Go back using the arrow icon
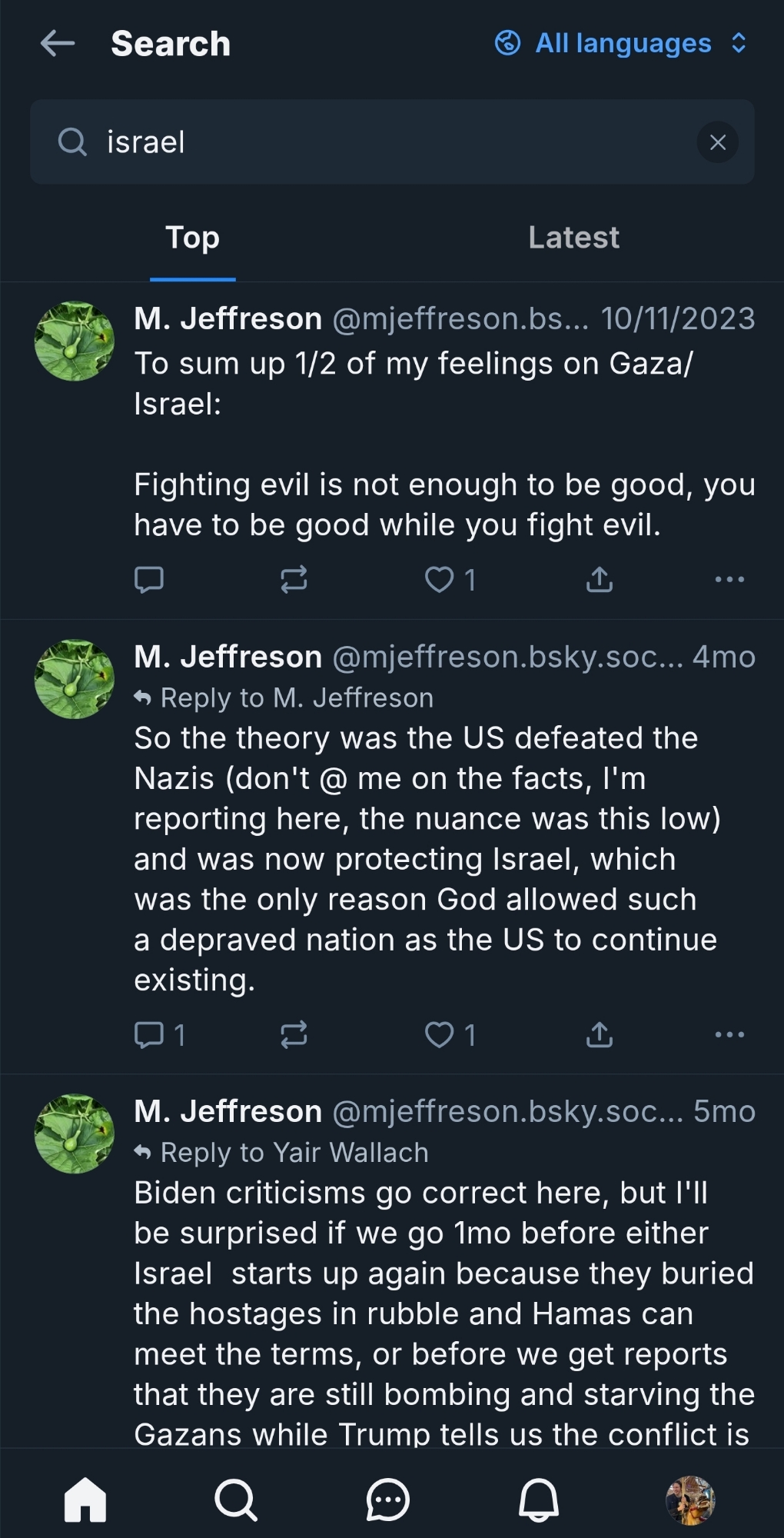 click(58, 43)
